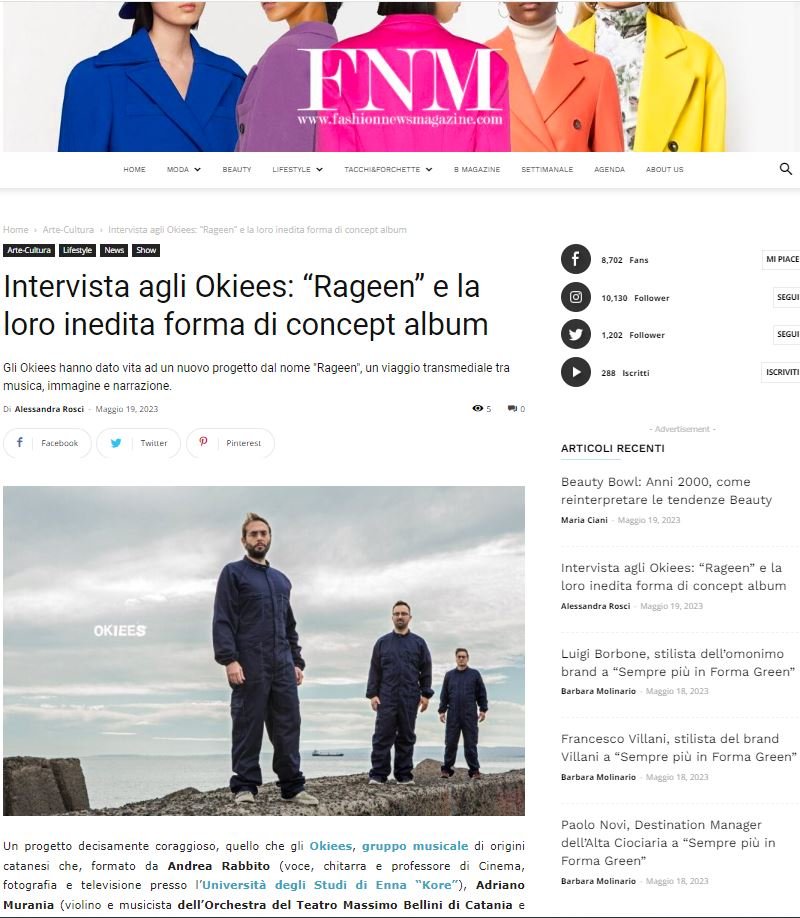The image size is (800, 918).
Task: Share article via Pinterest share button
Action: point(230,443)
